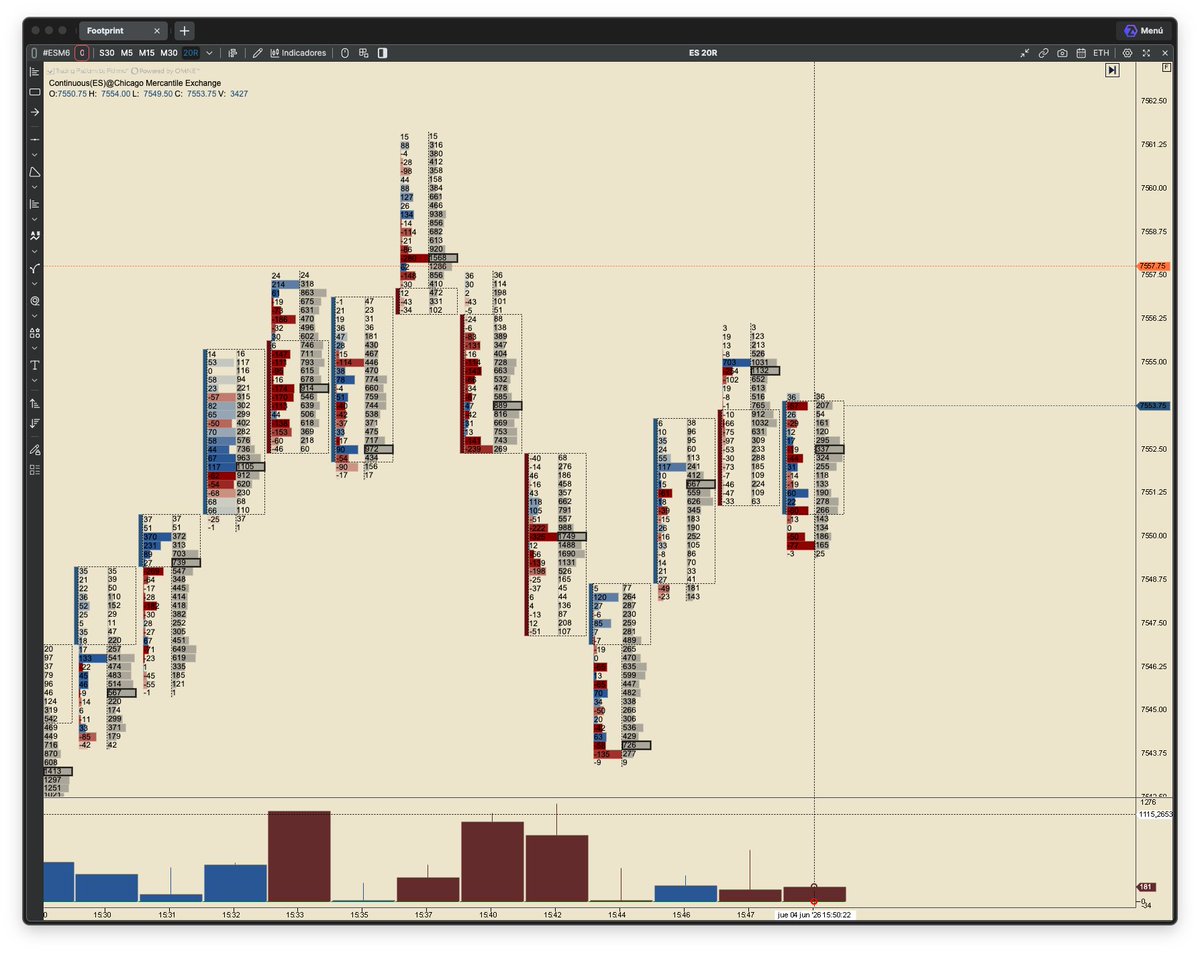Select the polygon shape tool
1200x953 pixels.
tap(34, 172)
